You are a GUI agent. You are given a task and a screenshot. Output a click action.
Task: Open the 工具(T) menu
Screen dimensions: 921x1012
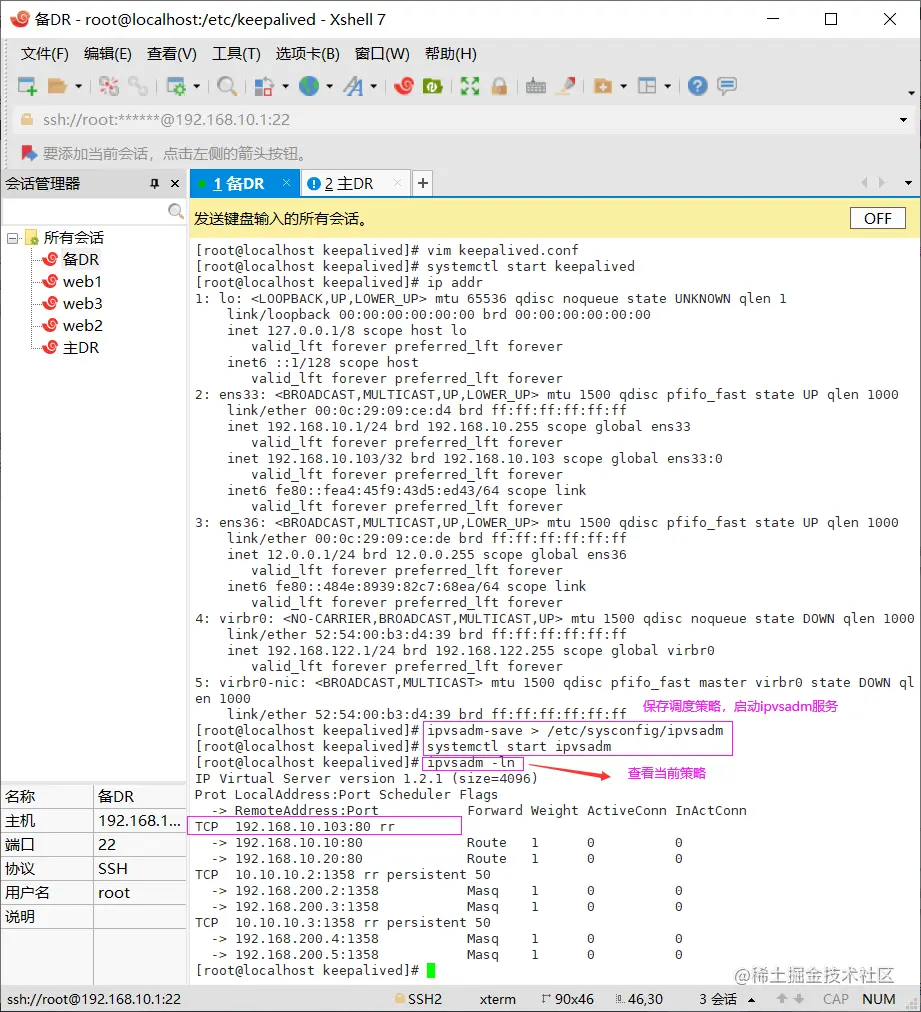[236, 54]
